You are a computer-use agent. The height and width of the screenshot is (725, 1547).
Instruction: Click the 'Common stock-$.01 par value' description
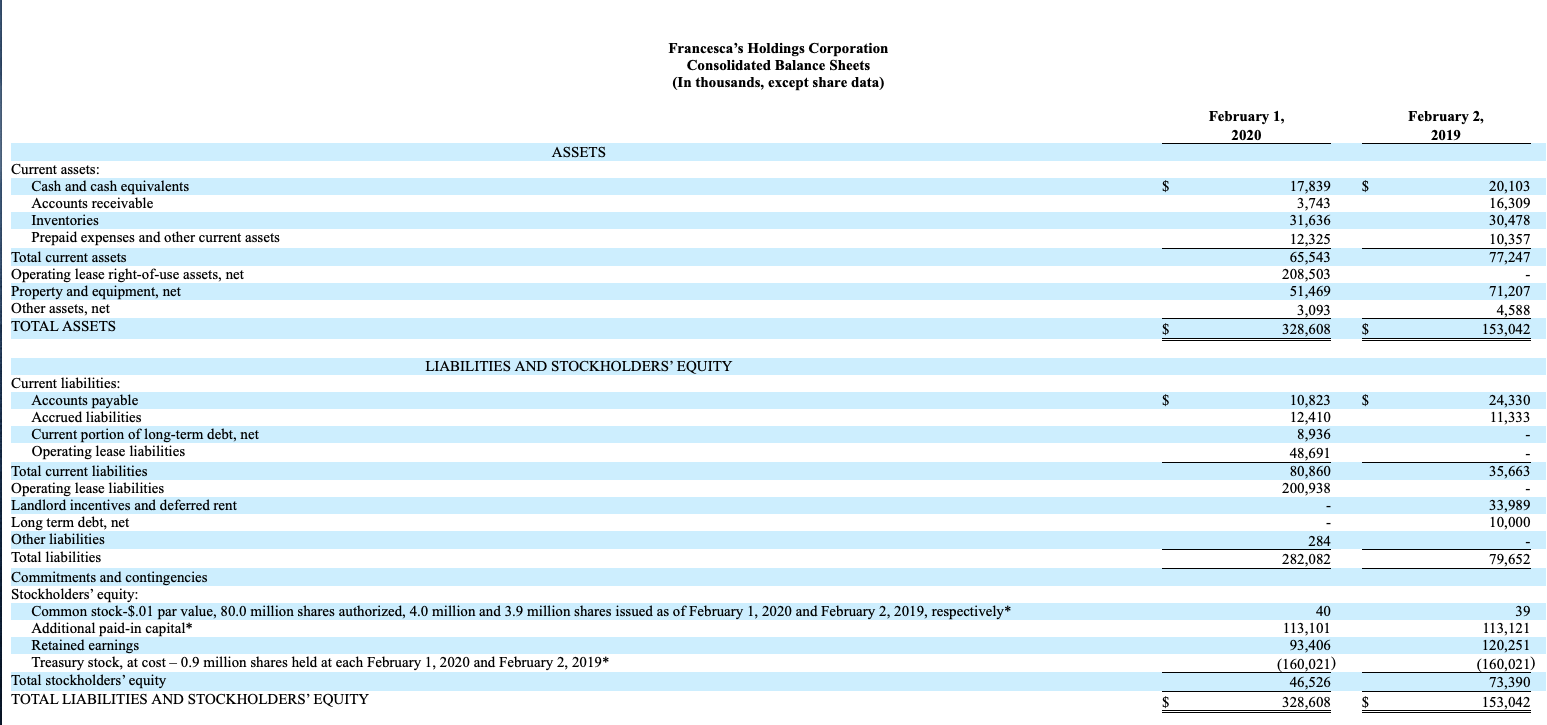[521, 611]
